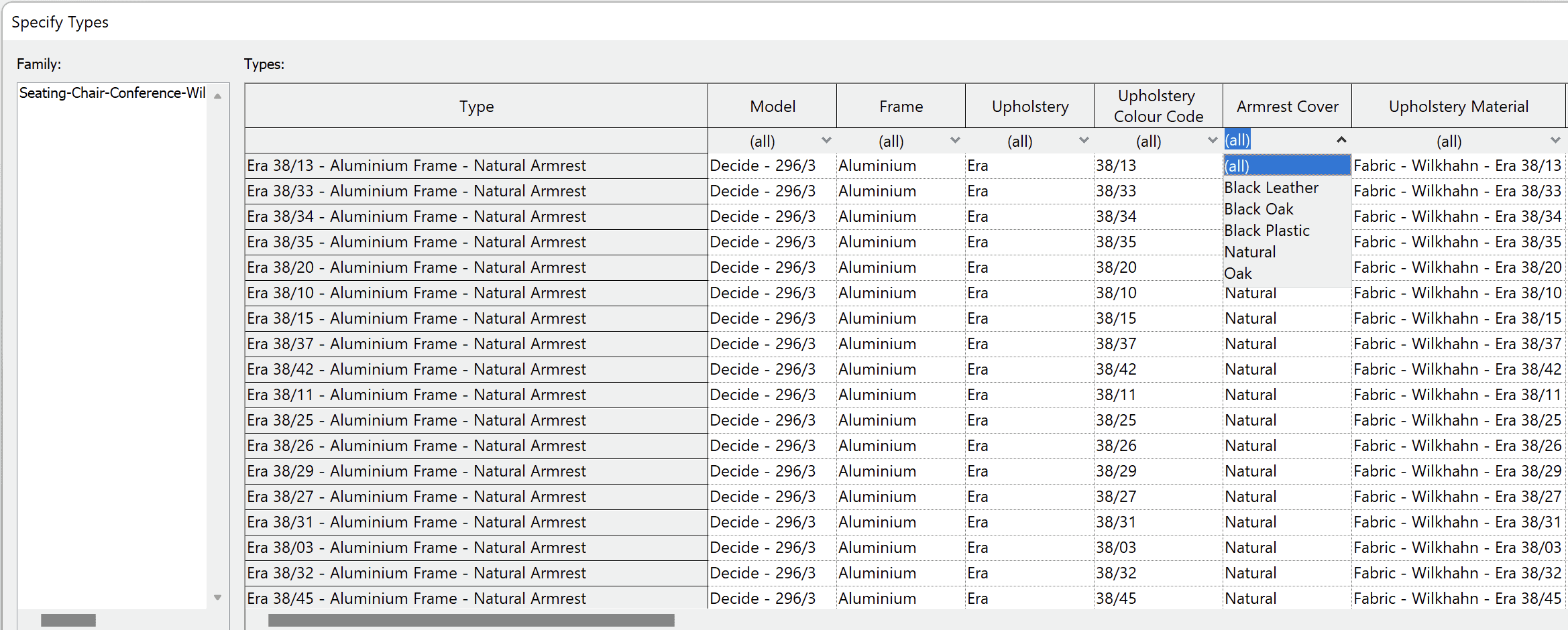
Task: Select Black Oak from the Armrest Cover options
Action: pos(1259,209)
